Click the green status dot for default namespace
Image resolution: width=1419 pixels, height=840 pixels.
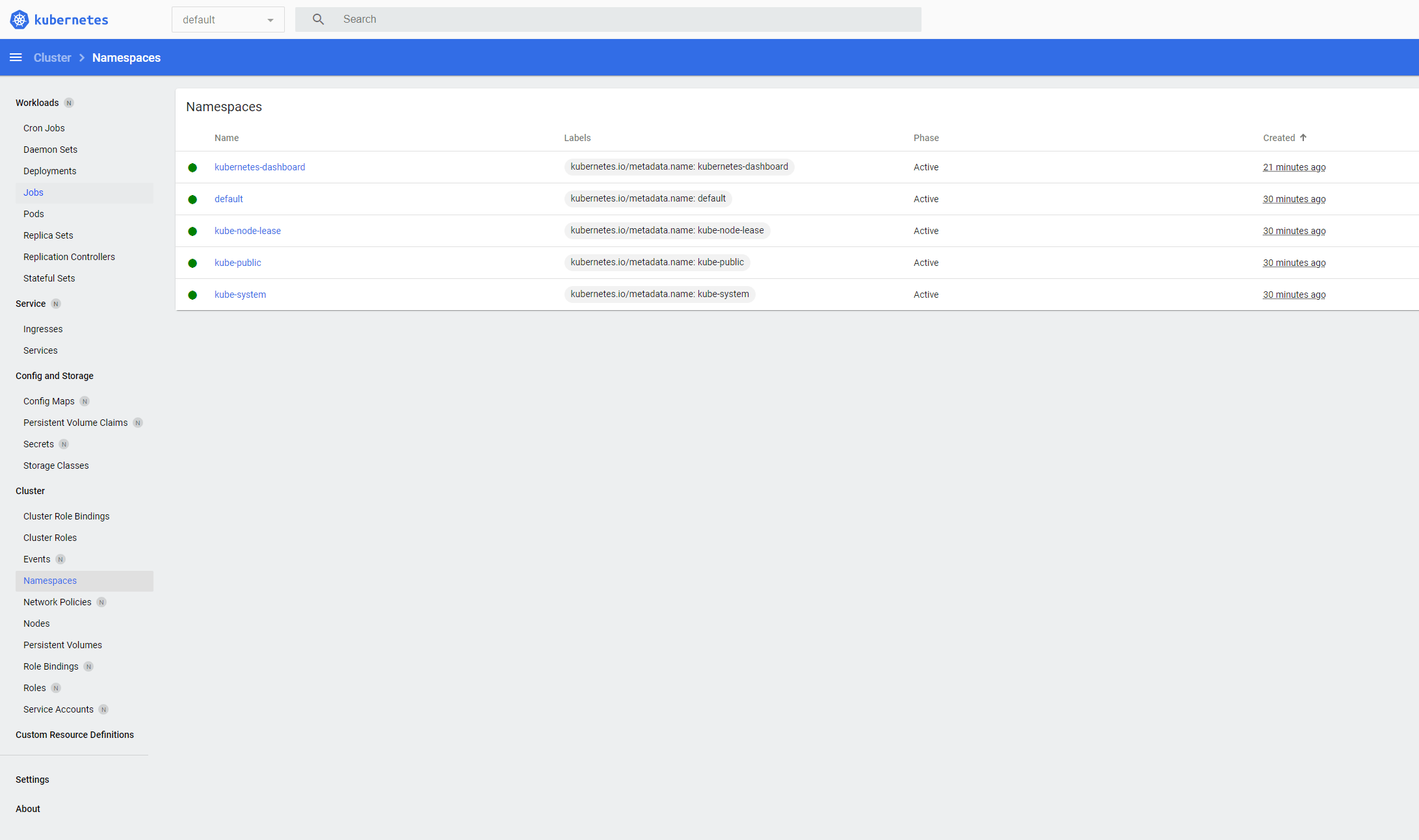tap(192, 200)
